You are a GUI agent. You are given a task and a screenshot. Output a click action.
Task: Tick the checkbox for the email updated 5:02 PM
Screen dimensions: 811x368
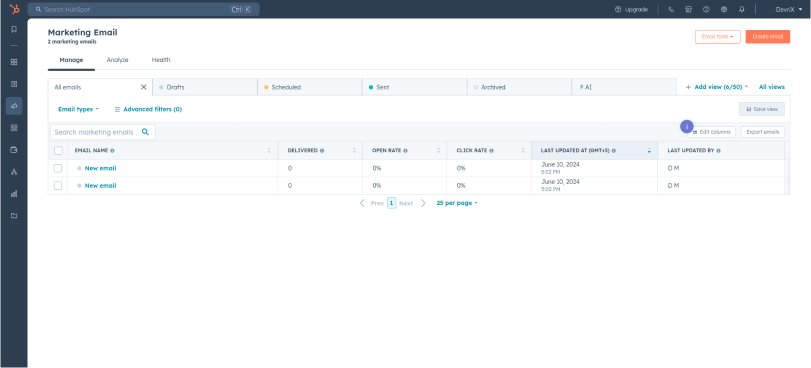pyautogui.click(x=58, y=168)
